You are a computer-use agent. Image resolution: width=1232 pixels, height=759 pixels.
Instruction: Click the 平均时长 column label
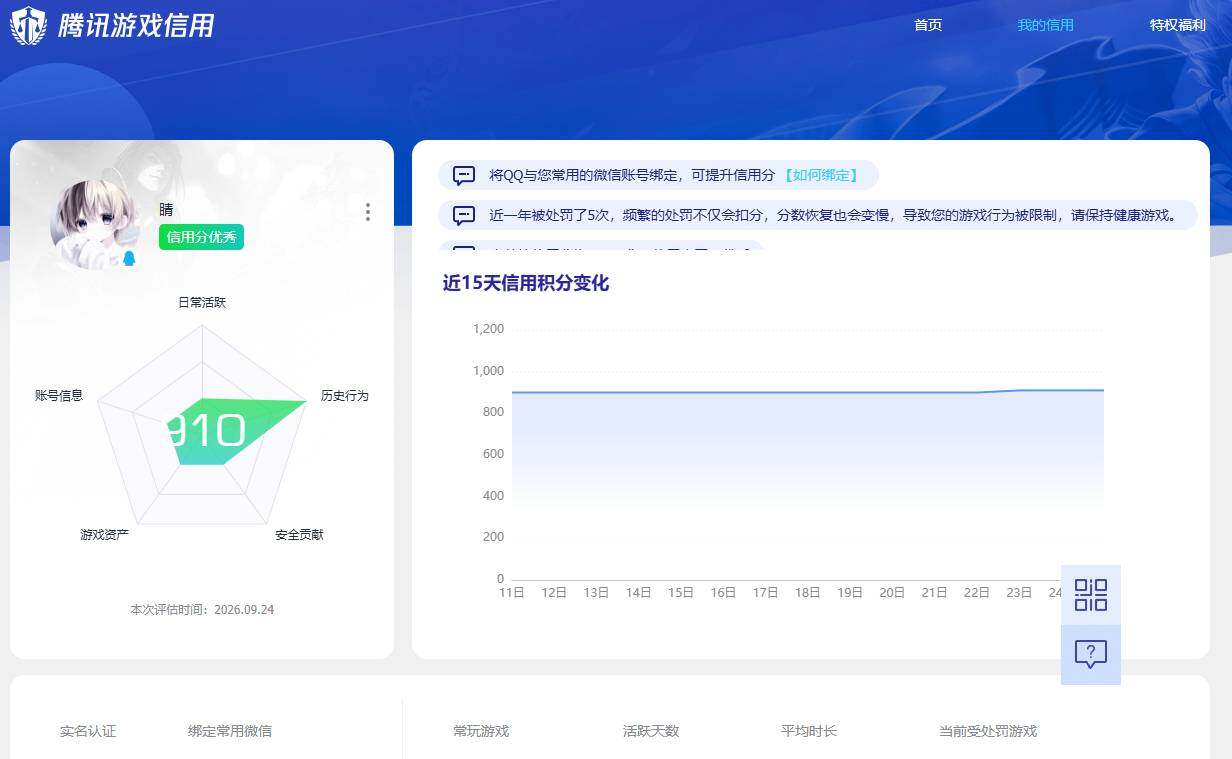(809, 731)
